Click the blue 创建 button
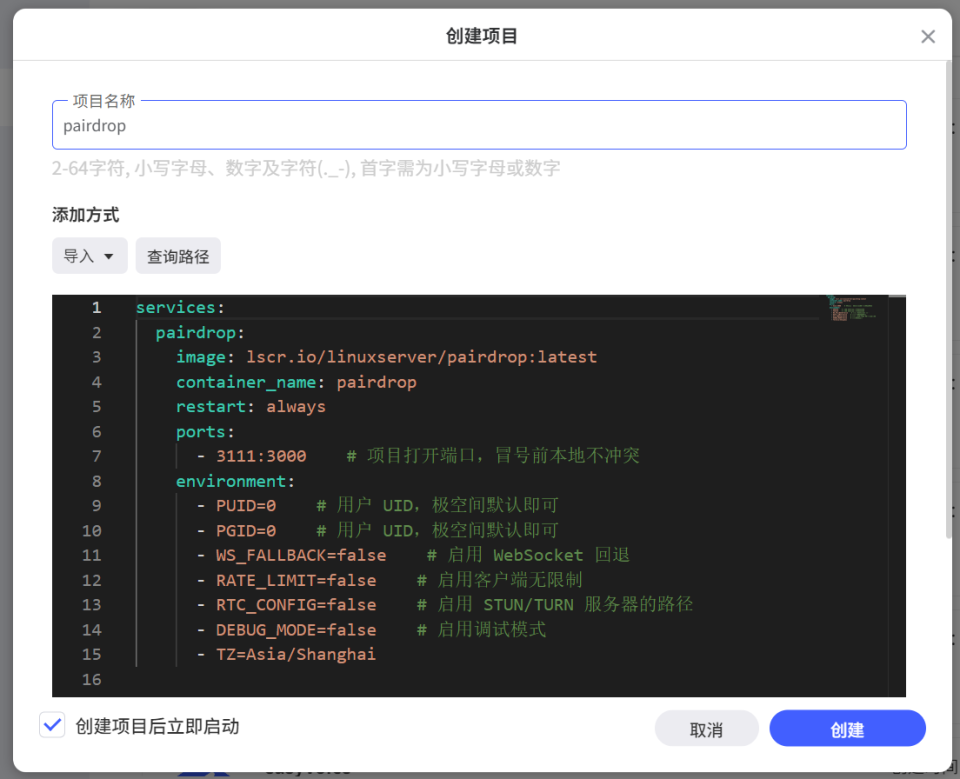 click(x=847, y=729)
